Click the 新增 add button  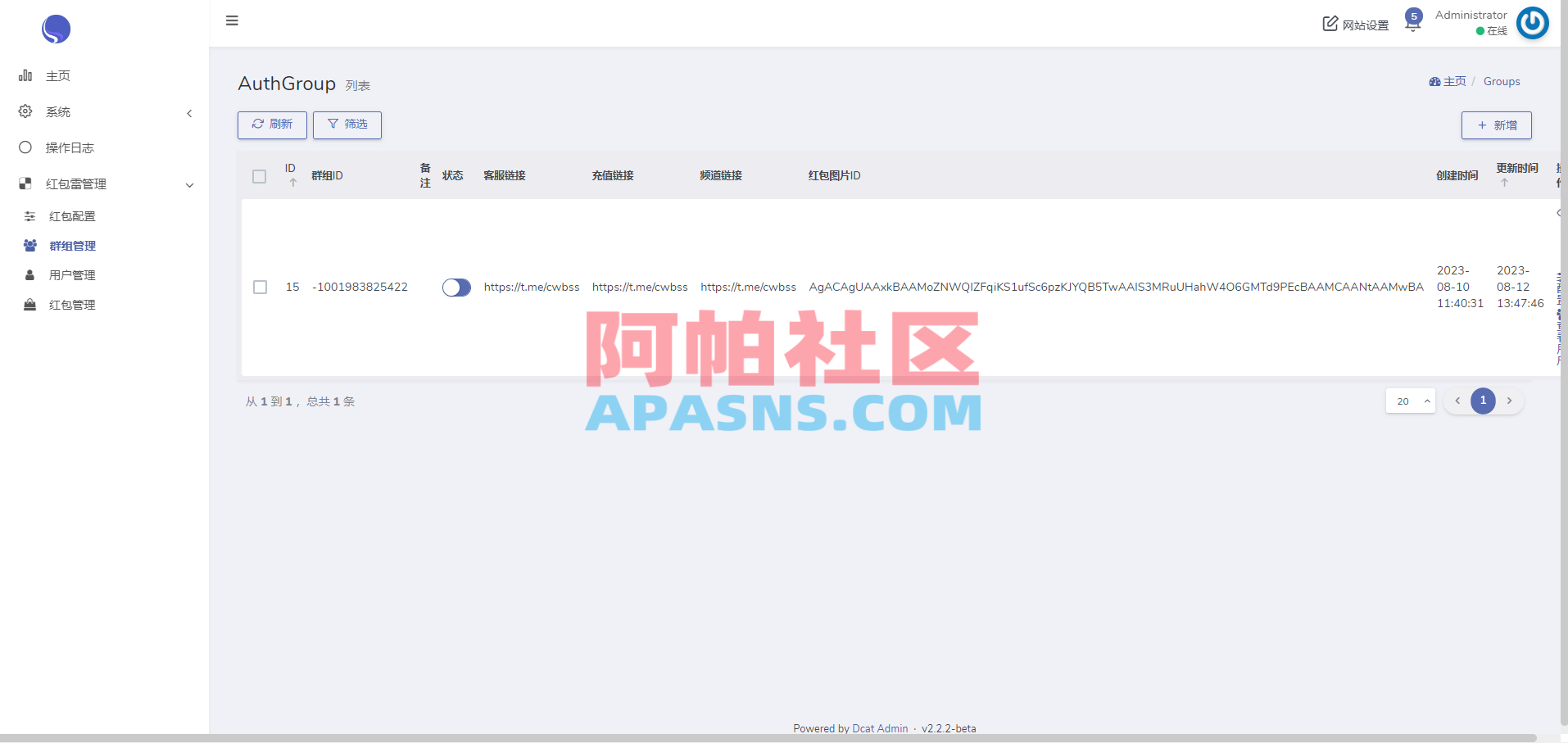pyautogui.click(x=1497, y=125)
